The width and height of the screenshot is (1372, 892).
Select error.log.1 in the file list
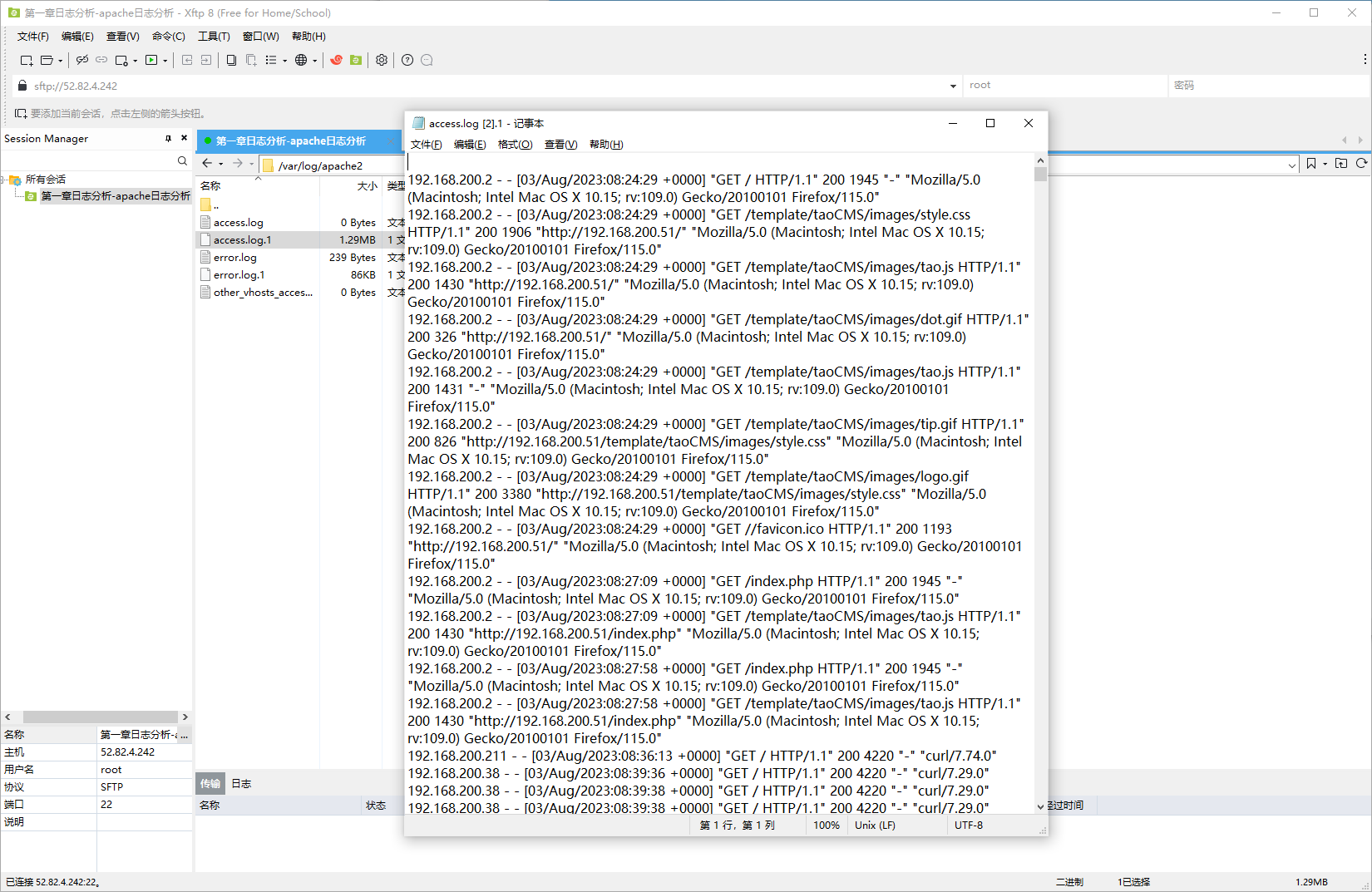click(x=239, y=275)
